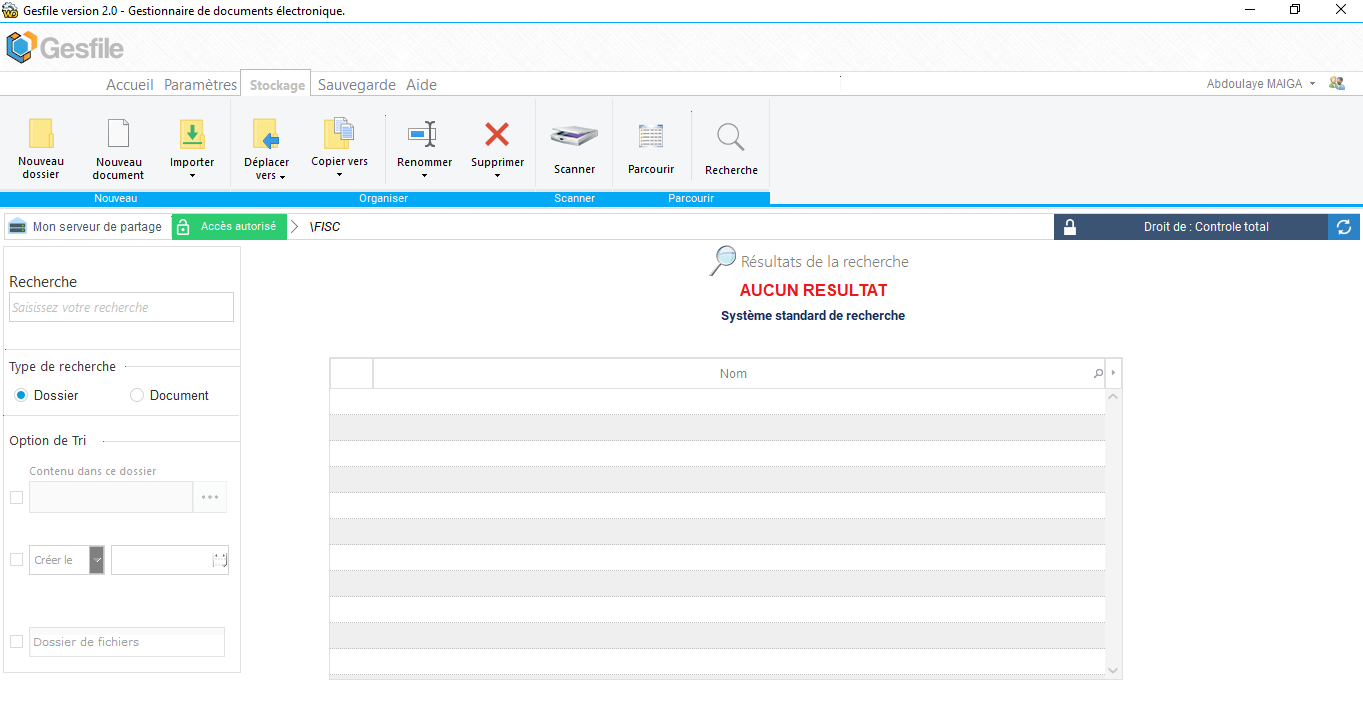Viewport: 1363px width, 703px height.
Task: Select the Document search type
Action: [137, 395]
